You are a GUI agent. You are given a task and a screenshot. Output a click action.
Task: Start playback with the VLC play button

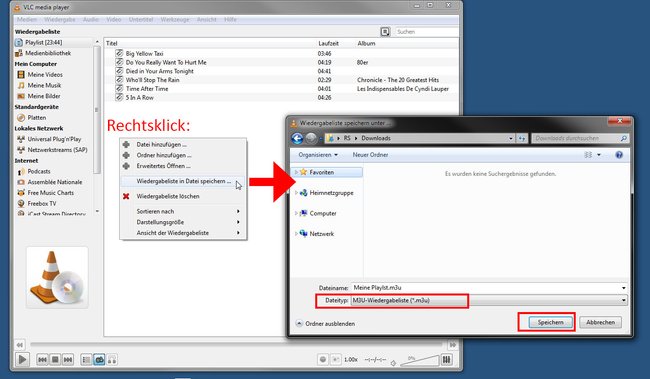tap(22, 360)
